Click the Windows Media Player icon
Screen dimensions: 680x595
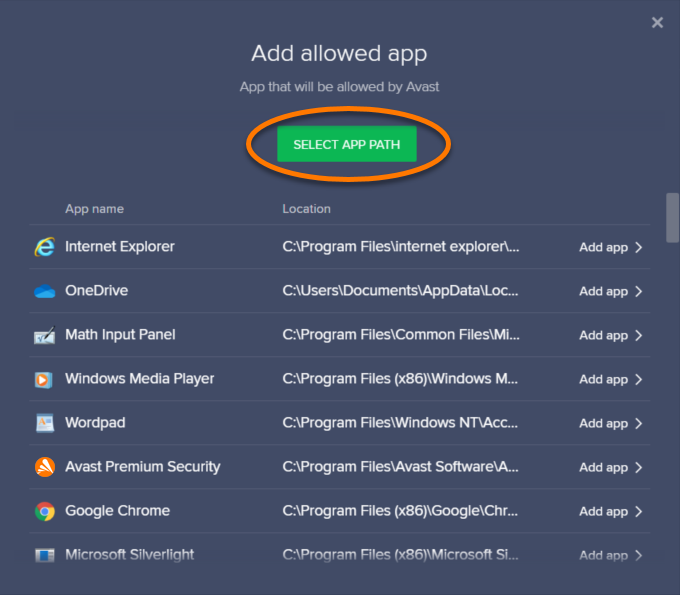[44, 379]
